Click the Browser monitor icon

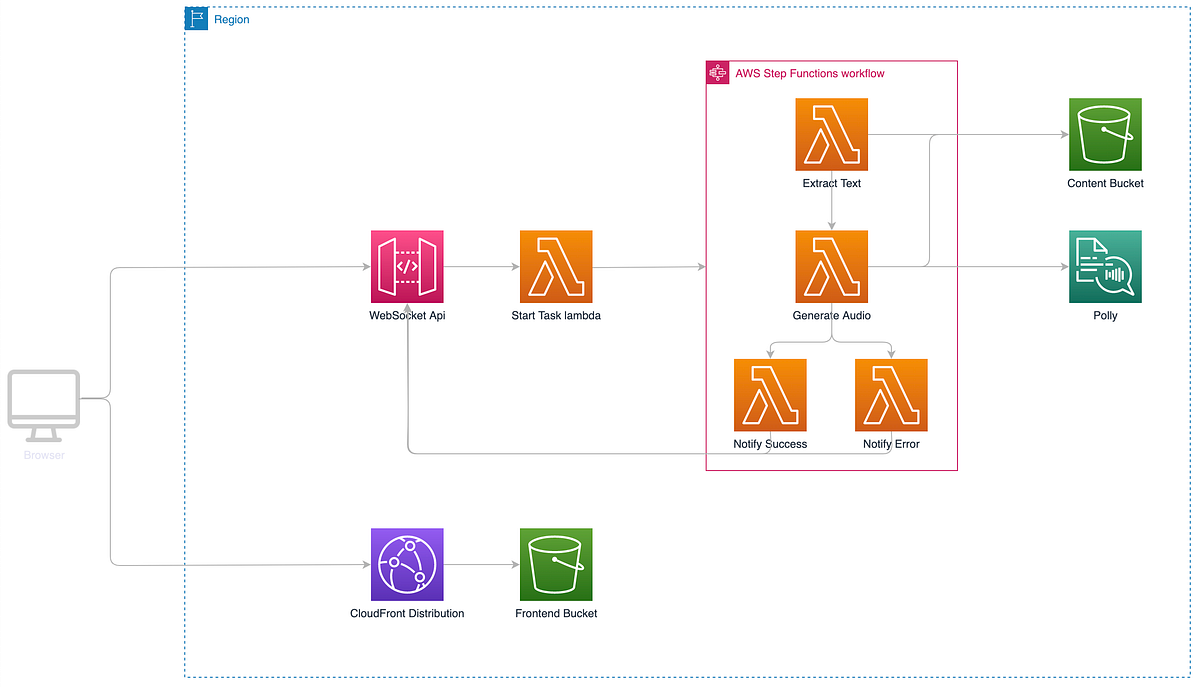click(43, 400)
